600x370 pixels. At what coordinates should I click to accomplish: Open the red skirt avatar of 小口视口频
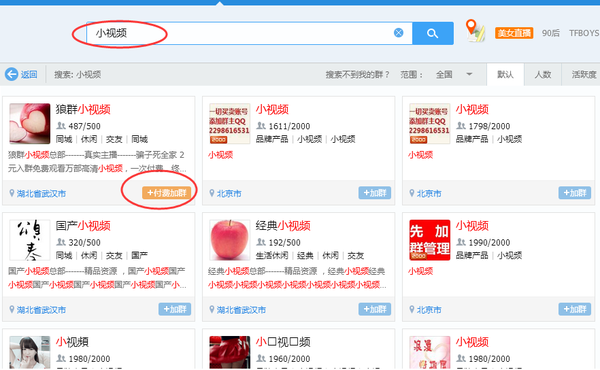[x=230, y=352]
